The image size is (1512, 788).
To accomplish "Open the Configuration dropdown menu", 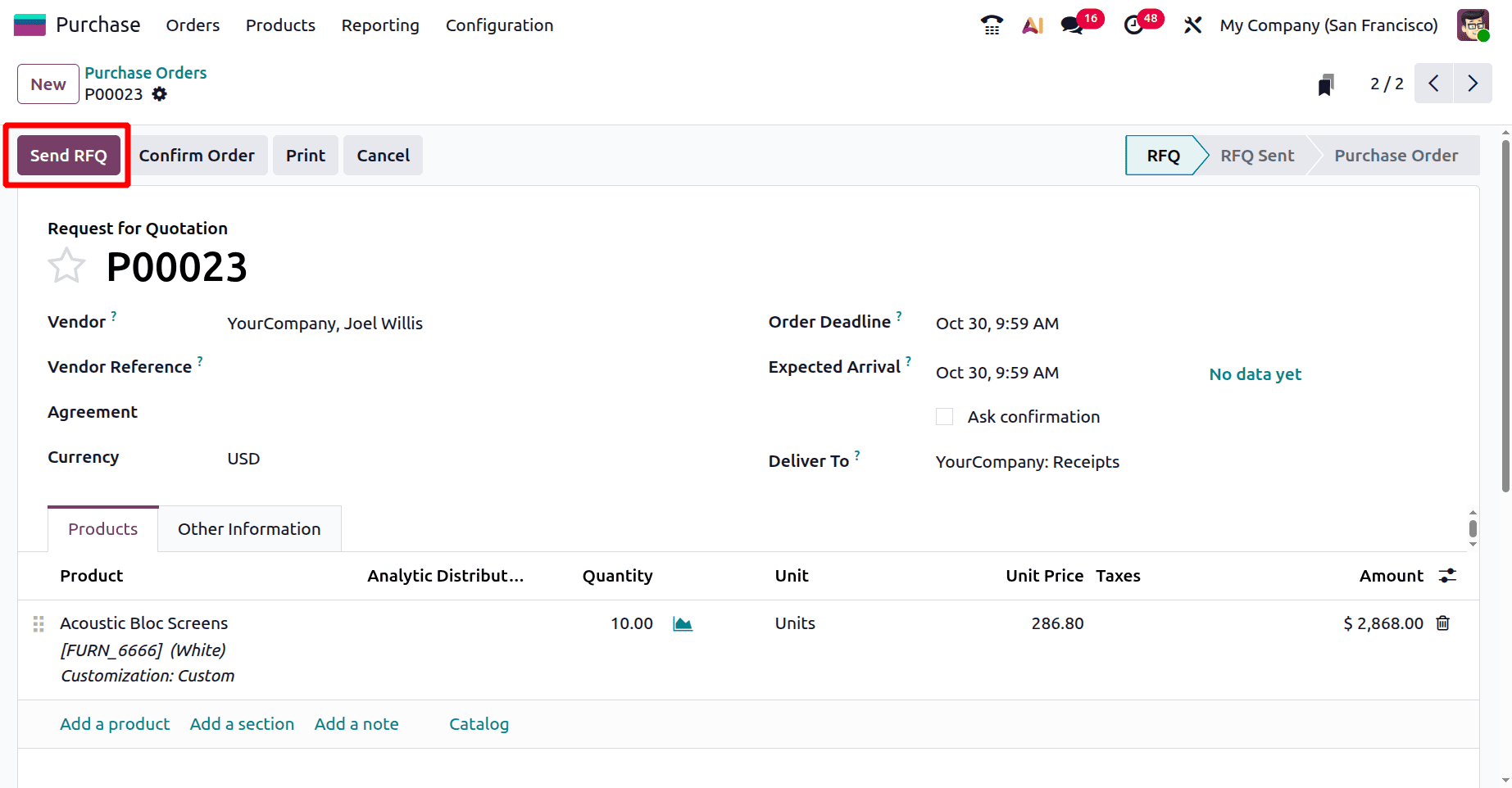I will tap(499, 25).
